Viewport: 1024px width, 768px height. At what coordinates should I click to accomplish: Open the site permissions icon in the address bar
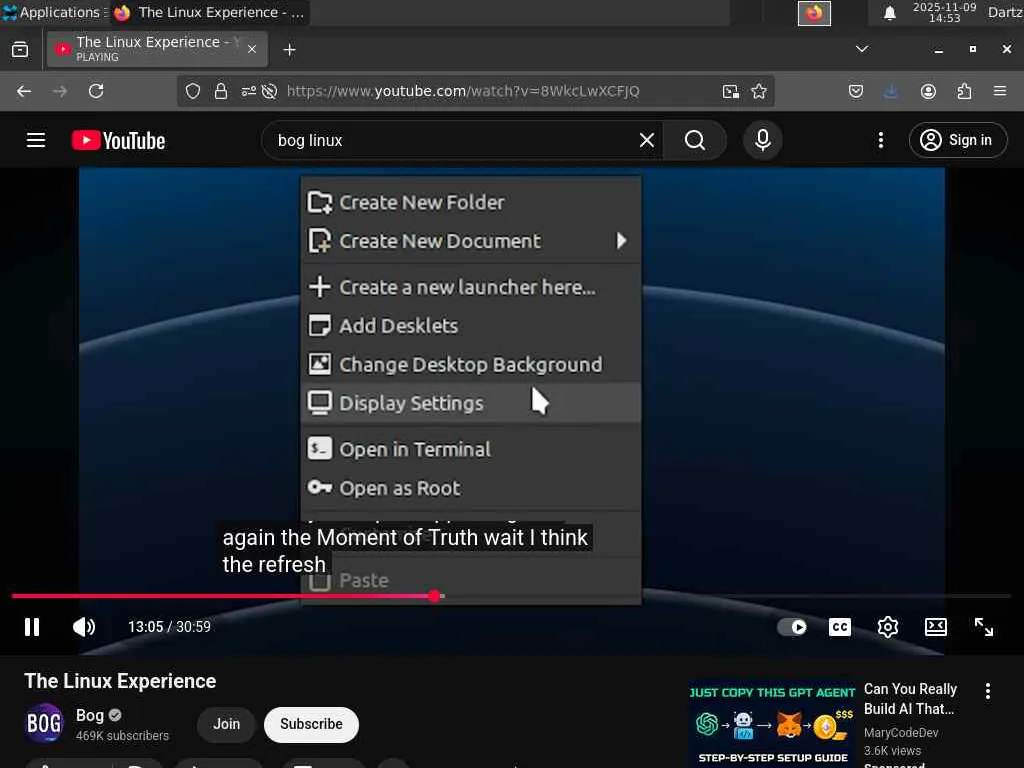click(x=249, y=91)
